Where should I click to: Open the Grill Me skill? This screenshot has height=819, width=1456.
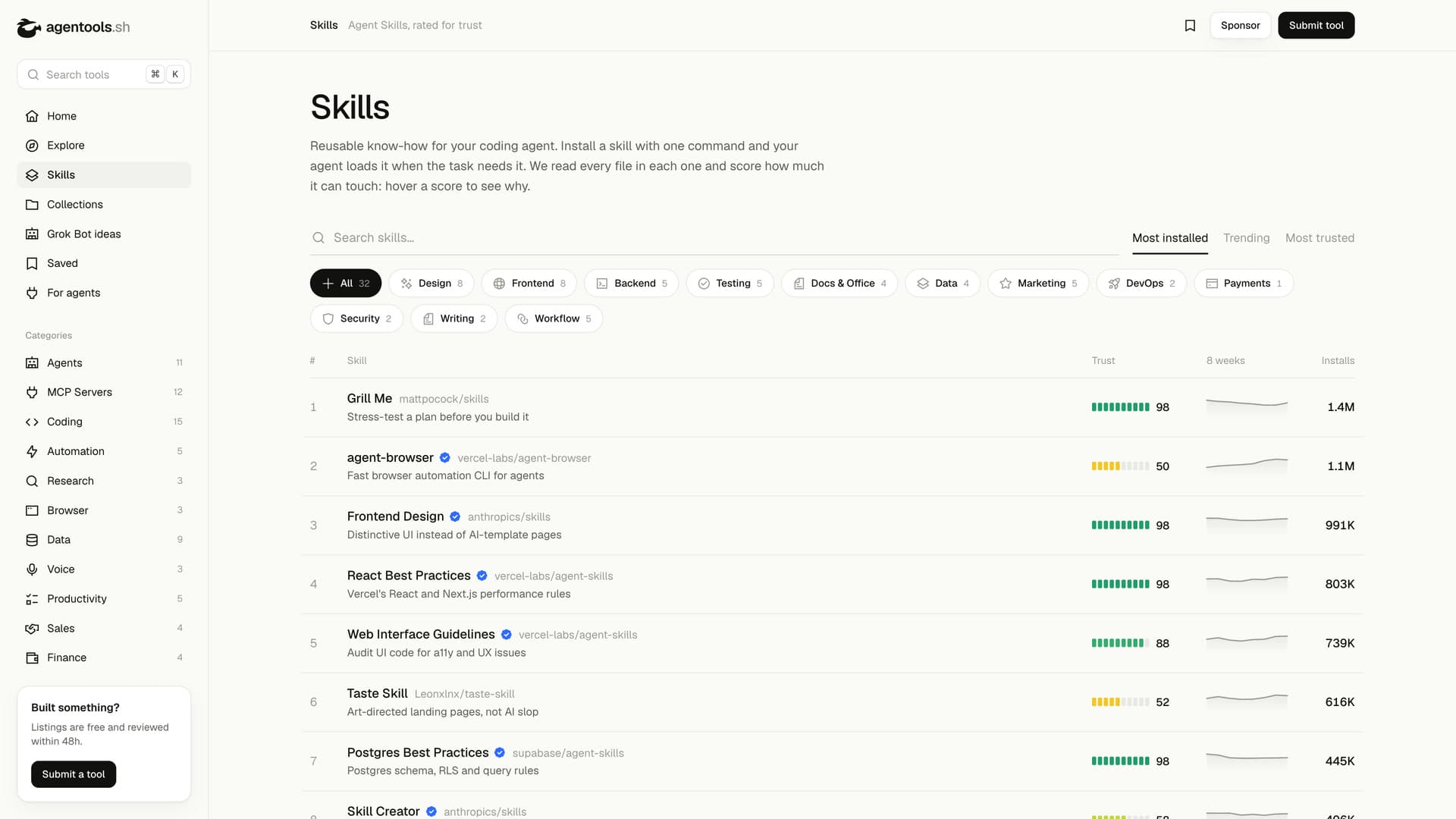point(369,399)
